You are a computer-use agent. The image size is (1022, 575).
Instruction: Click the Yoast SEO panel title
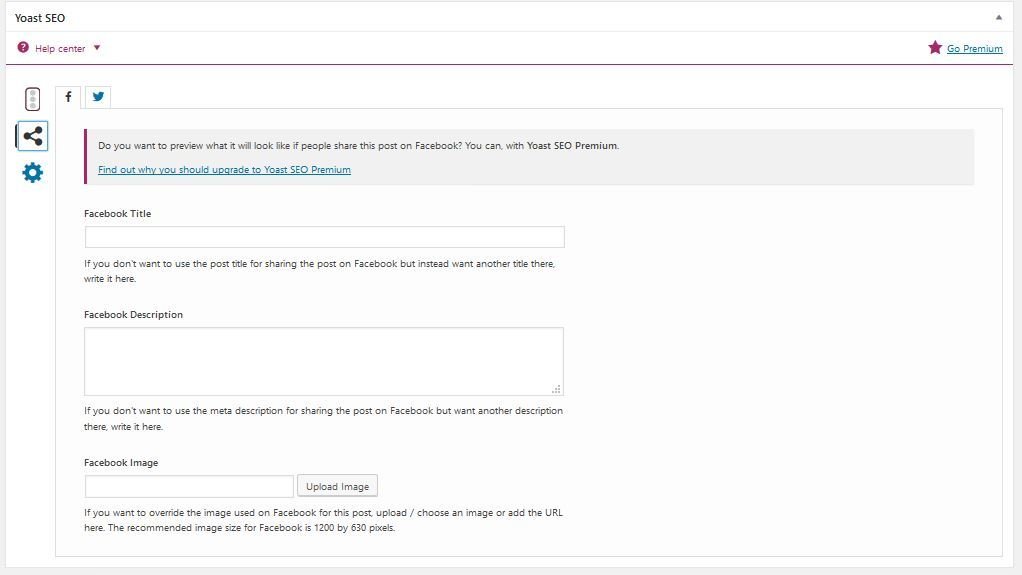[40, 18]
